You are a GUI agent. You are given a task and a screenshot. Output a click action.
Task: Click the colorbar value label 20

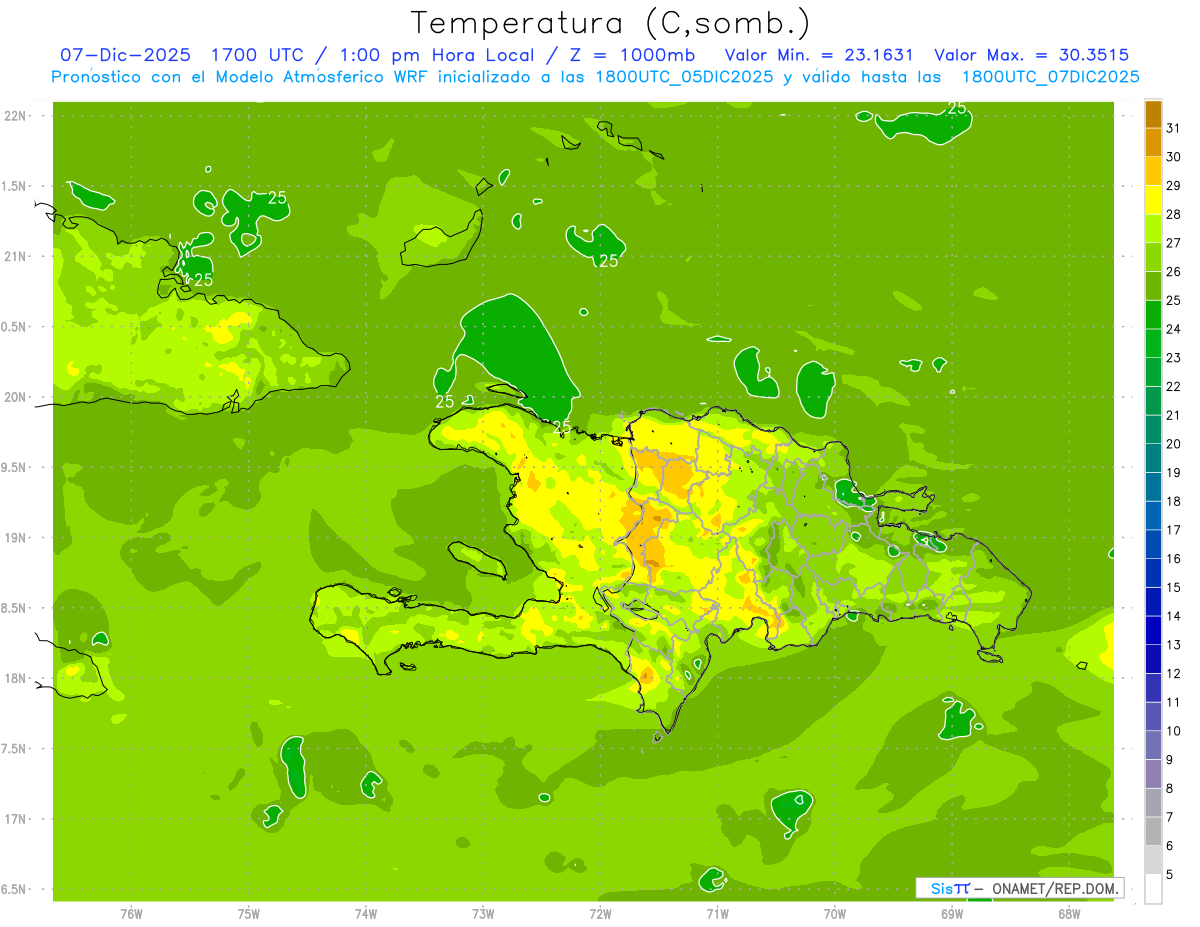coord(1174,444)
